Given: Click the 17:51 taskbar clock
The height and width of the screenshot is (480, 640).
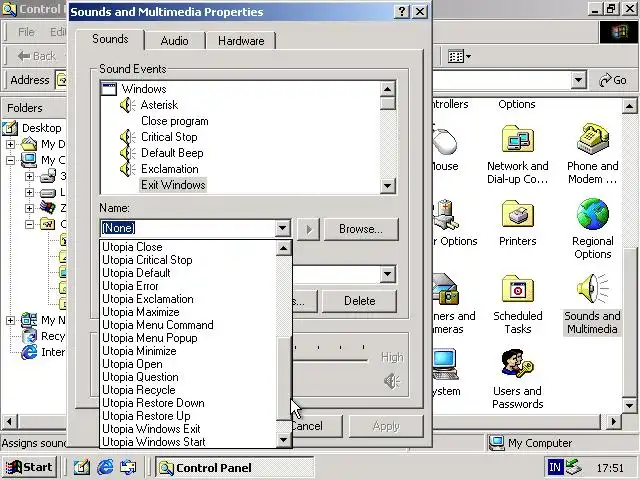Looking at the screenshot, I should point(610,468).
